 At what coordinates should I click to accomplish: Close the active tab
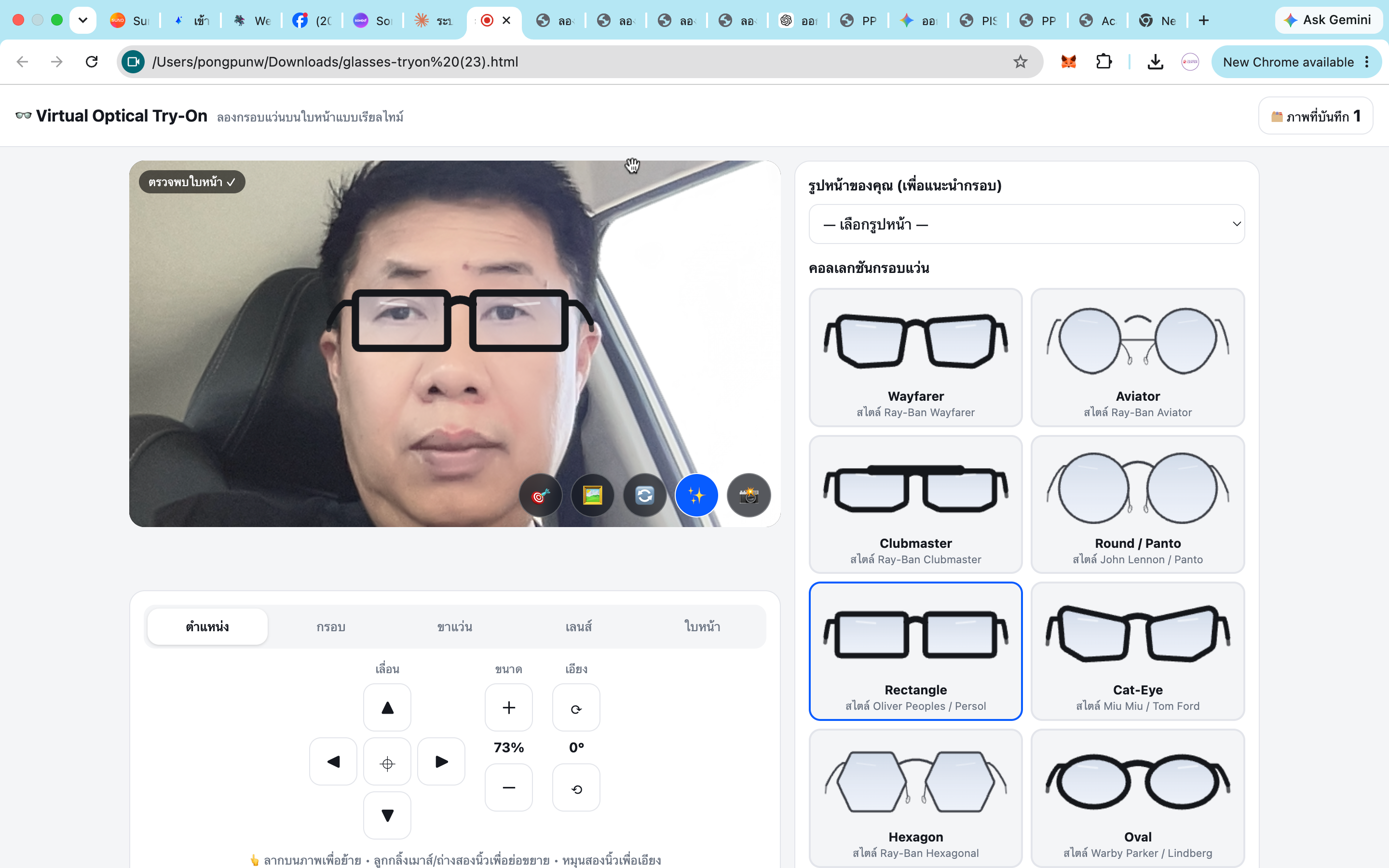click(506, 21)
